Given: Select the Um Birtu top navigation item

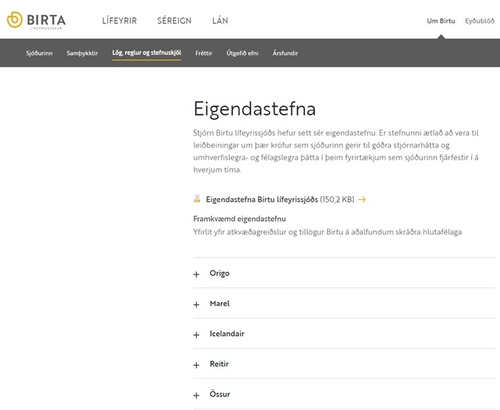Looking at the screenshot, I should (441, 21).
